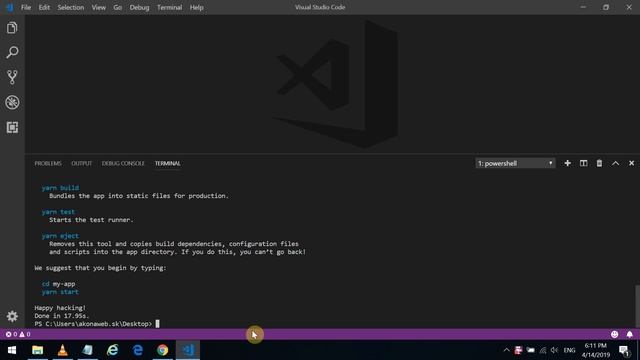Open the network icon in tray
The width and height of the screenshot is (640, 360).
point(542,350)
